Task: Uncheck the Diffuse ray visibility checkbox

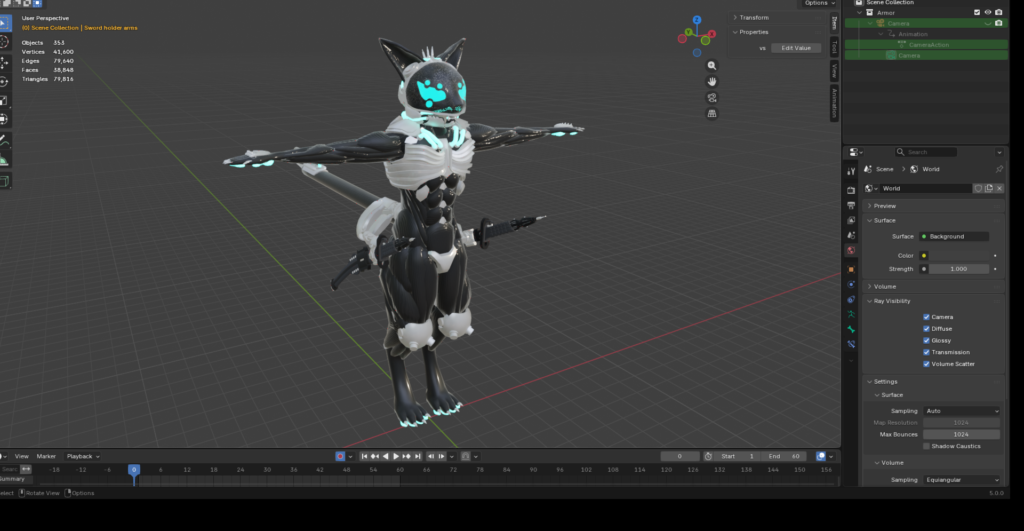Action: tap(926, 329)
